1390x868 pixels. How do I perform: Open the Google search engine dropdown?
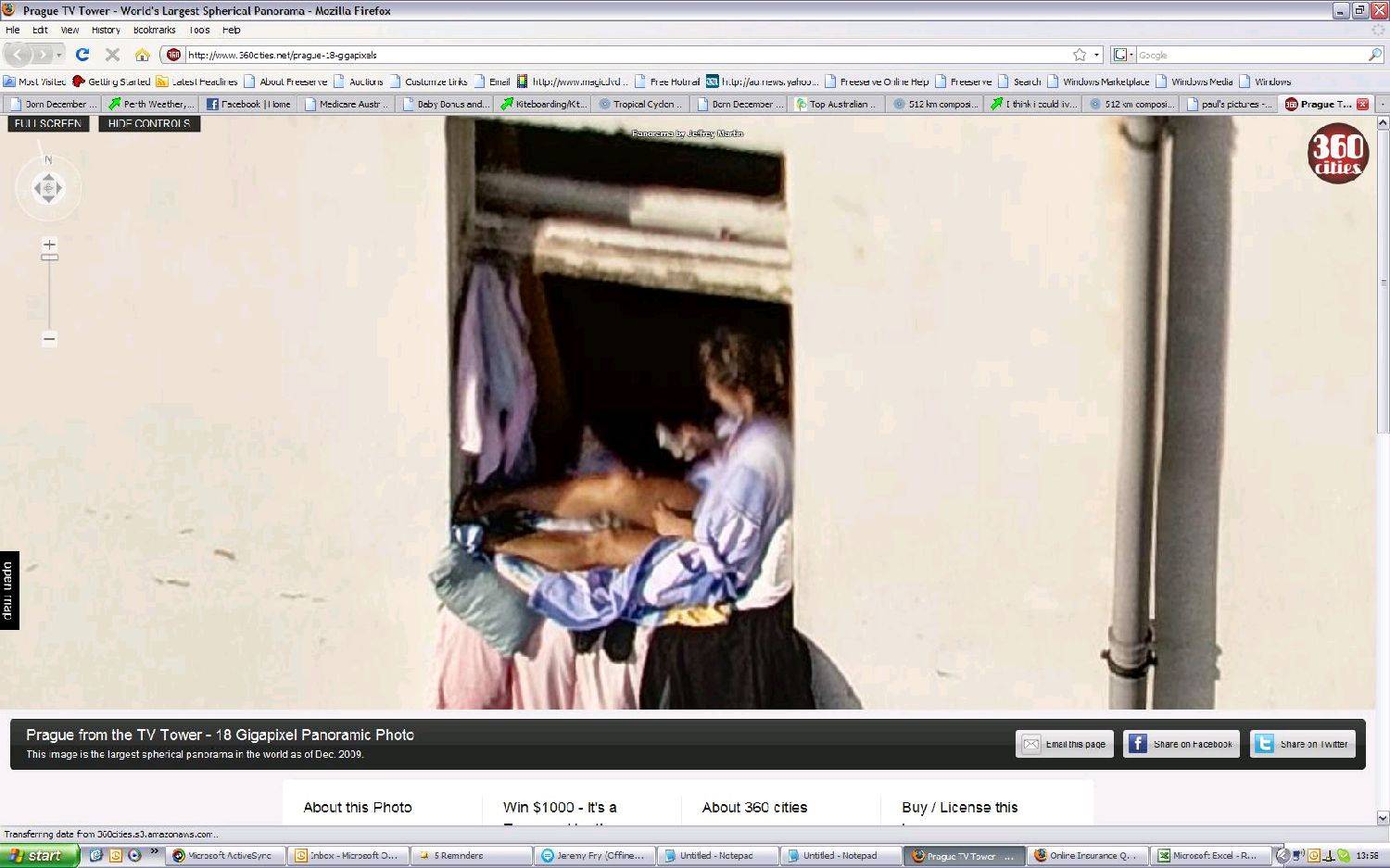[1123, 55]
